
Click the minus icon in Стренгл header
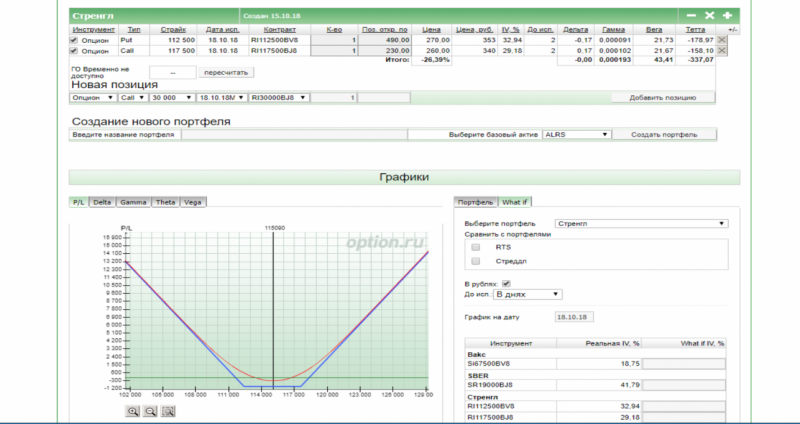pyautogui.click(x=691, y=16)
